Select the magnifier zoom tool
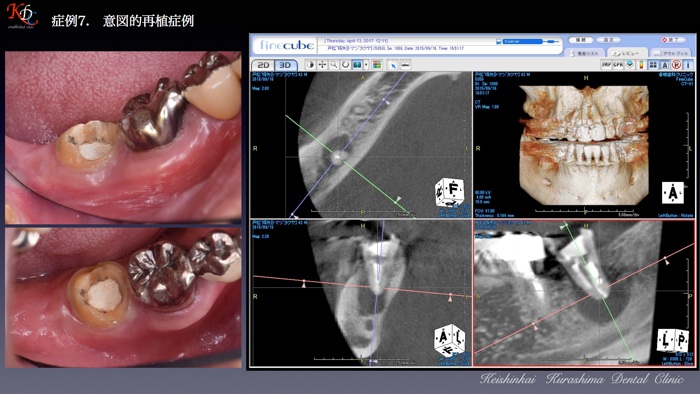 click(x=334, y=65)
